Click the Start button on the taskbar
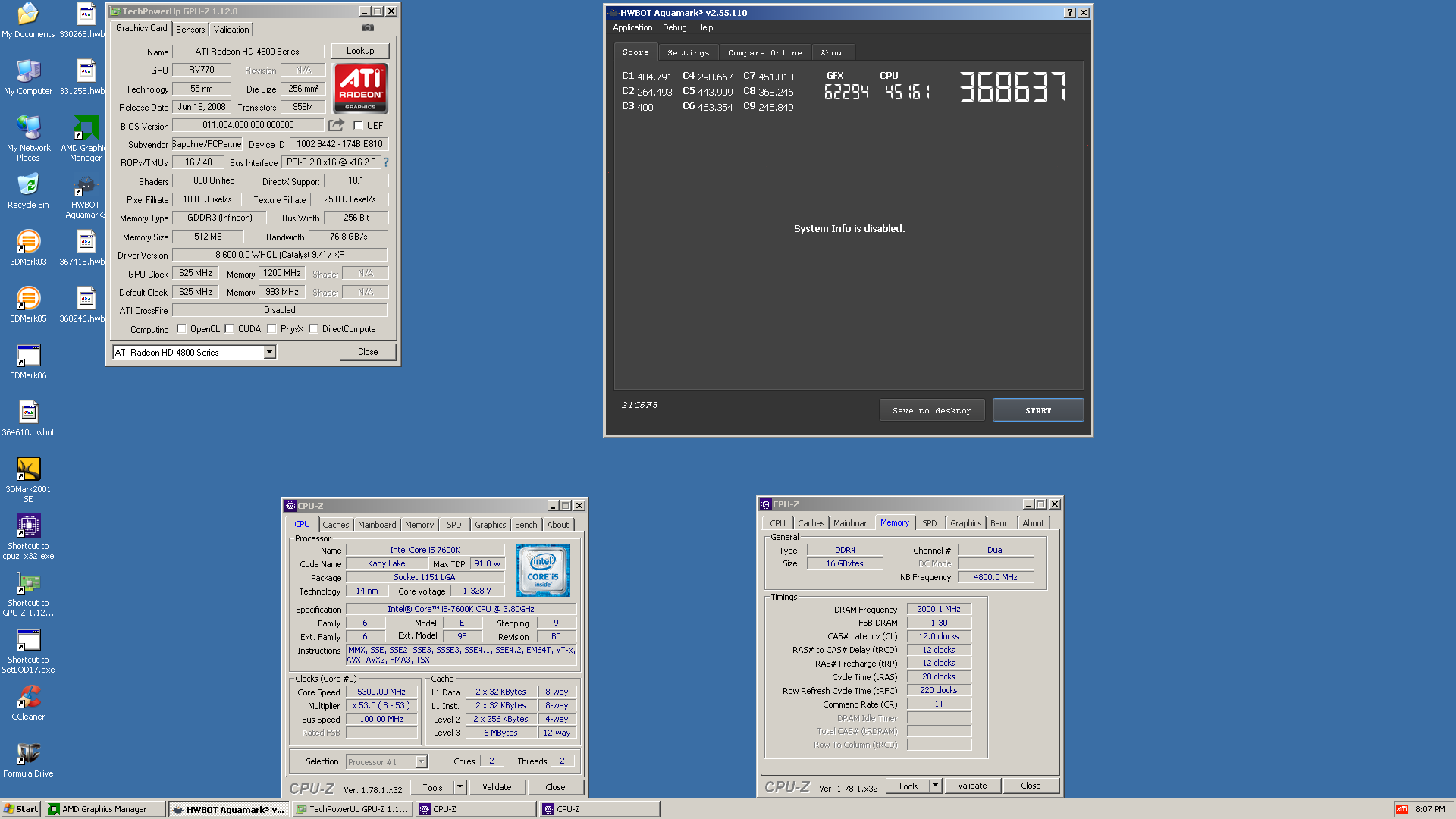Image resolution: width=1456 pixels, height=819 pixels. tap(21, 809)
